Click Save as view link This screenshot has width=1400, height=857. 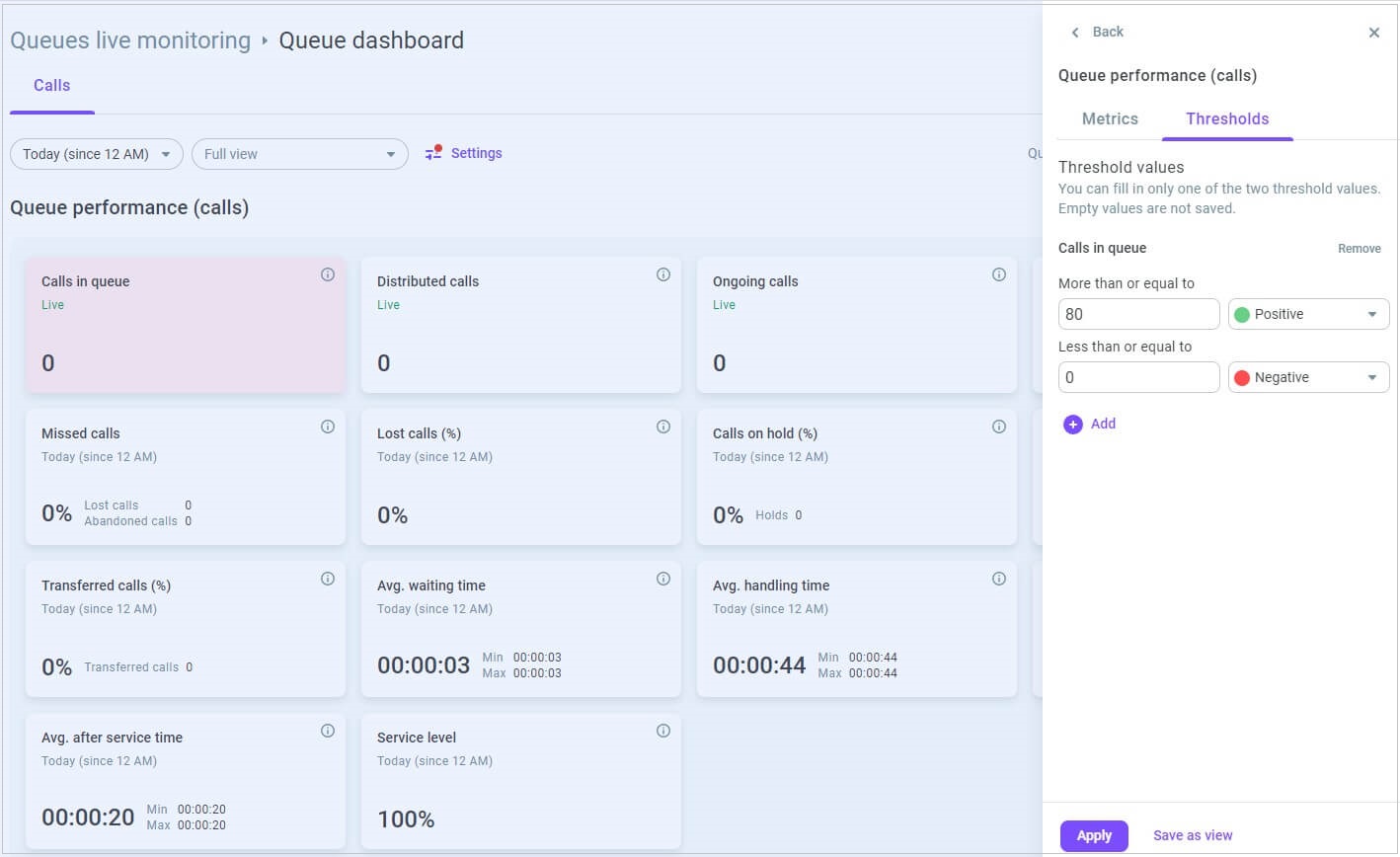point(1193,835)
